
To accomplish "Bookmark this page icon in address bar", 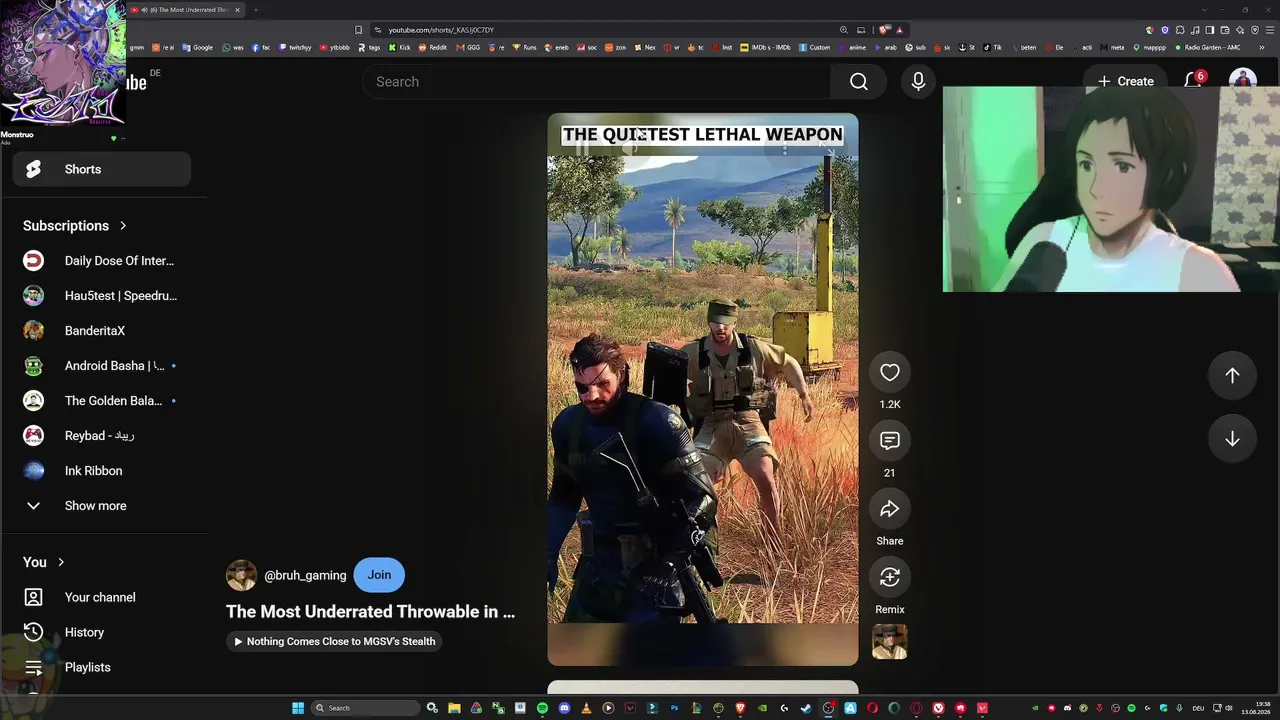I will click(x=359, y=30).
